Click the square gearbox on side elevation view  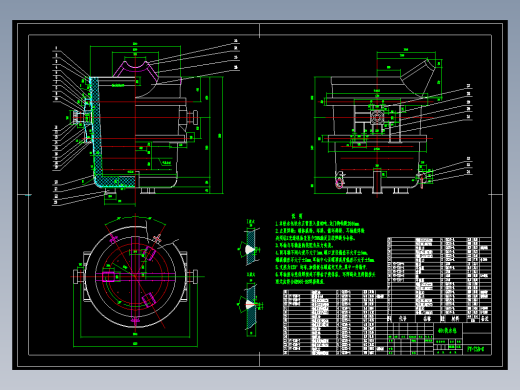point(377,118)
